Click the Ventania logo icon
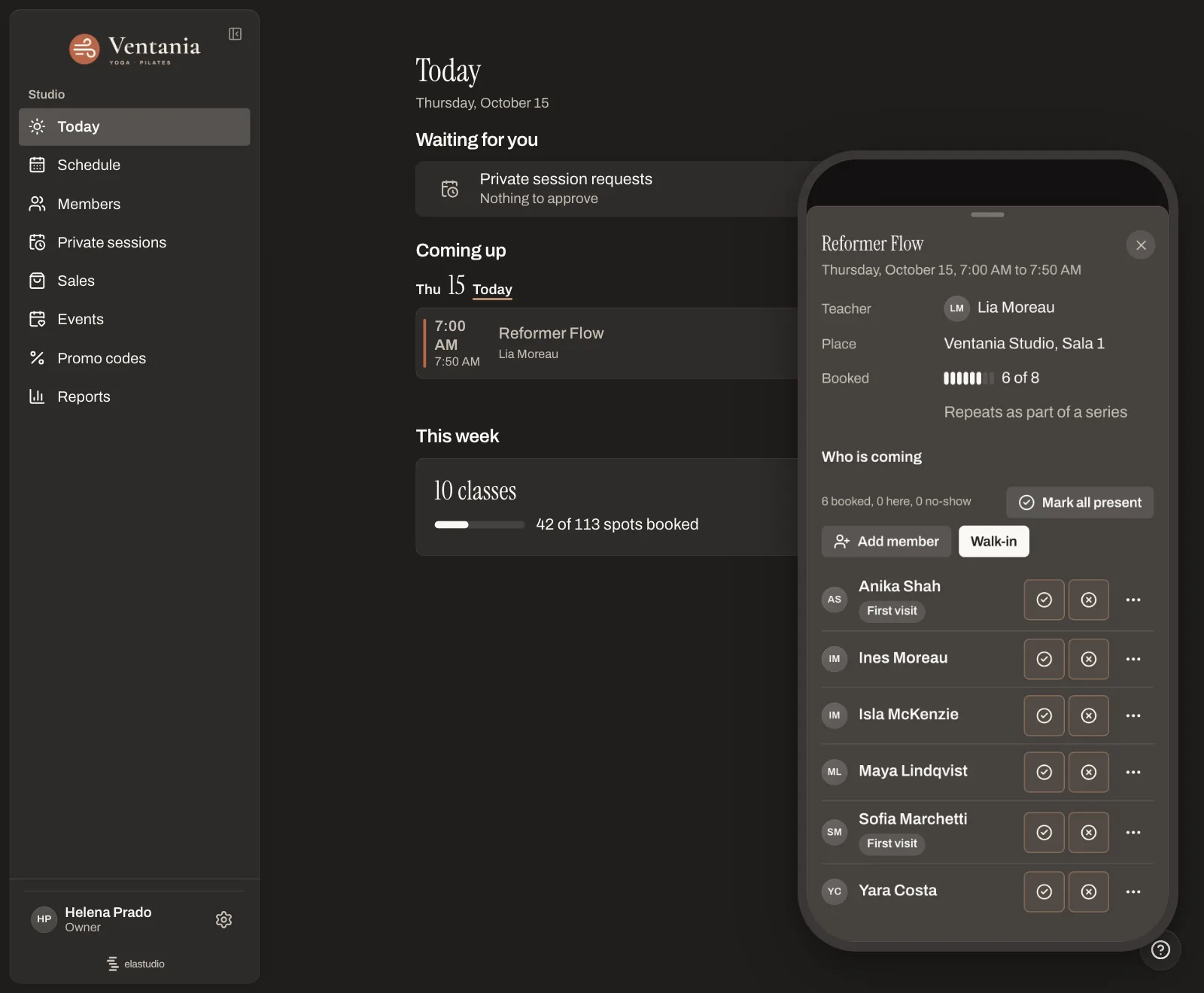Image resolution: width=1204 pixels, height=993 pixels. [x=84, y=49]
